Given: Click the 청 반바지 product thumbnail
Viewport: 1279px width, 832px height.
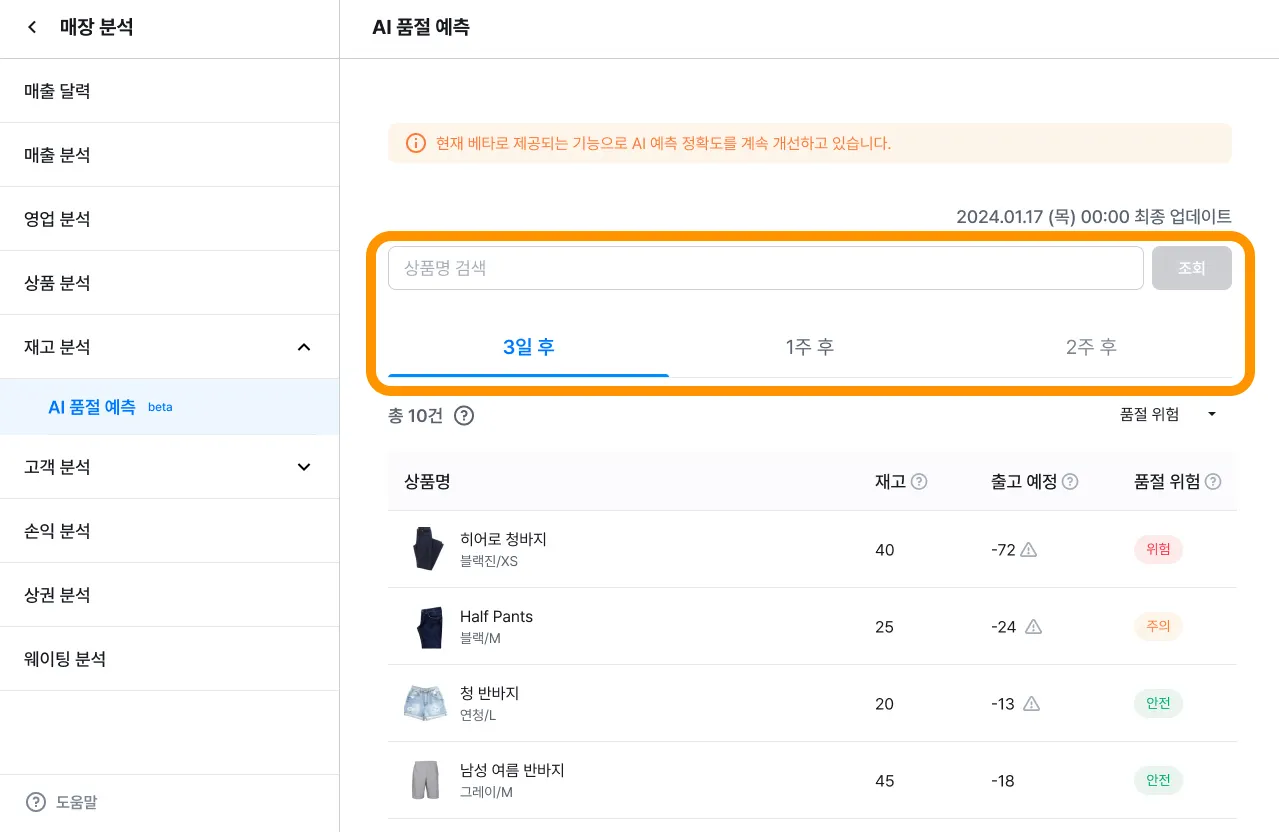Looking at the screenshot, I should pos(426,703).
